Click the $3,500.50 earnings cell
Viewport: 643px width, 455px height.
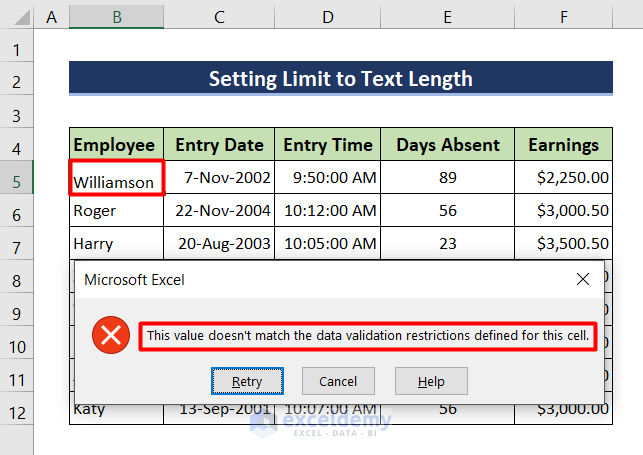(563, 244)
